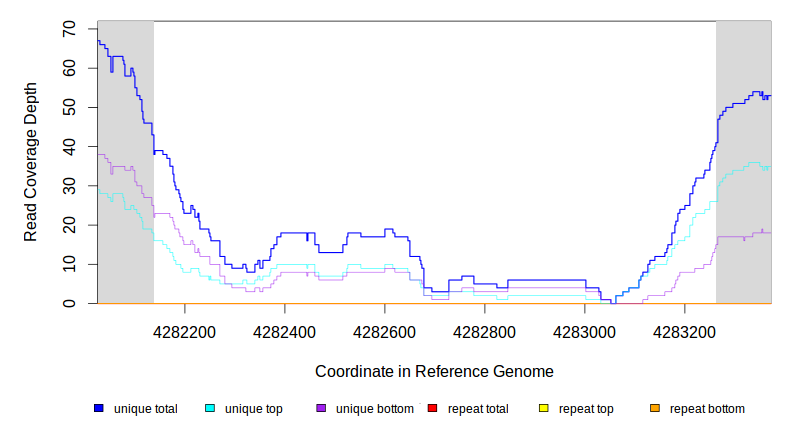The height and width of the screenshot is (432, 792).
Task: Click 'Coordinate in Reference Genome' axis title
Action: [x=434, y=371]
